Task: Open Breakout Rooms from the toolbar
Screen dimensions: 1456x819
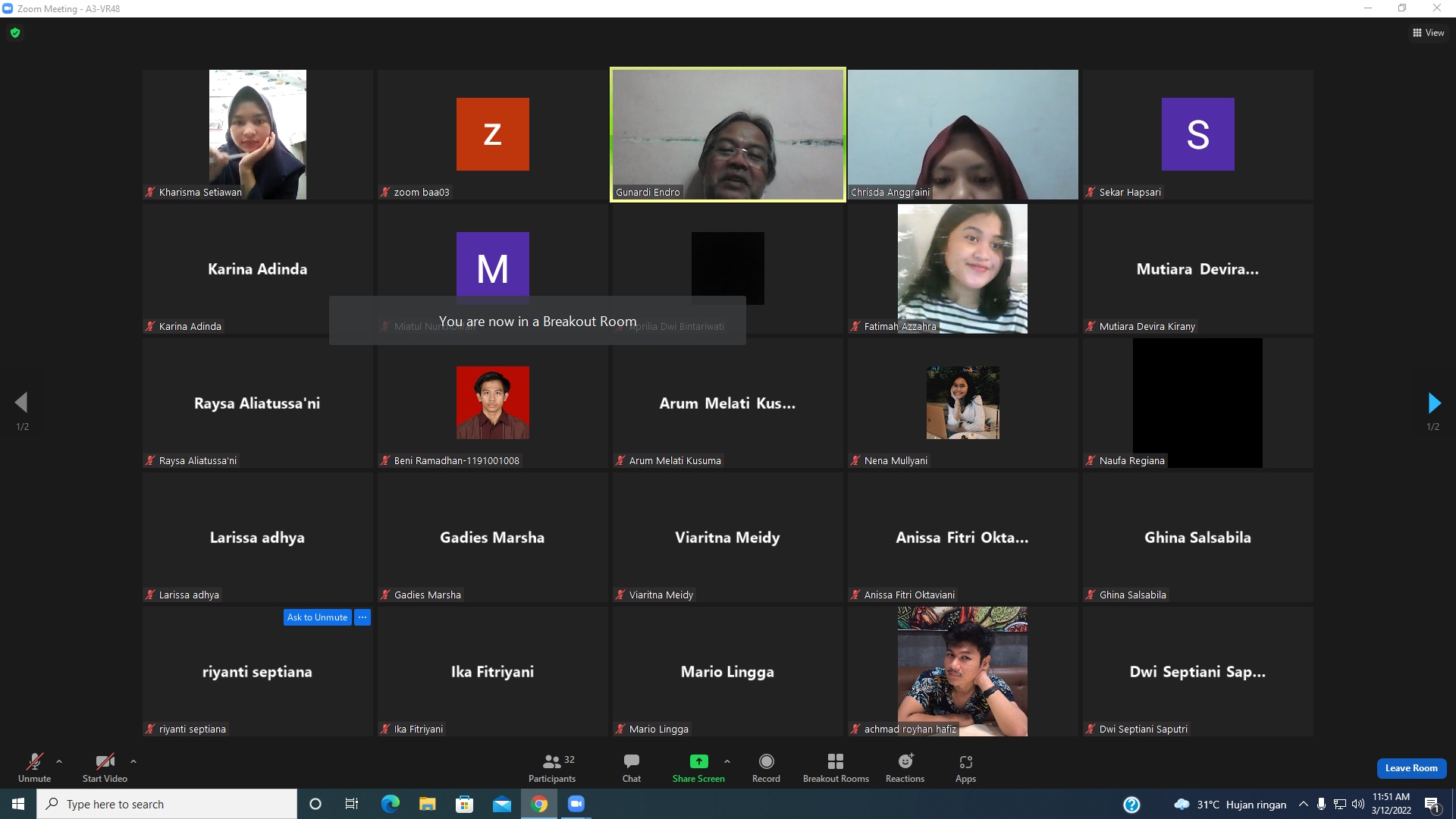Action: point(836,767)
